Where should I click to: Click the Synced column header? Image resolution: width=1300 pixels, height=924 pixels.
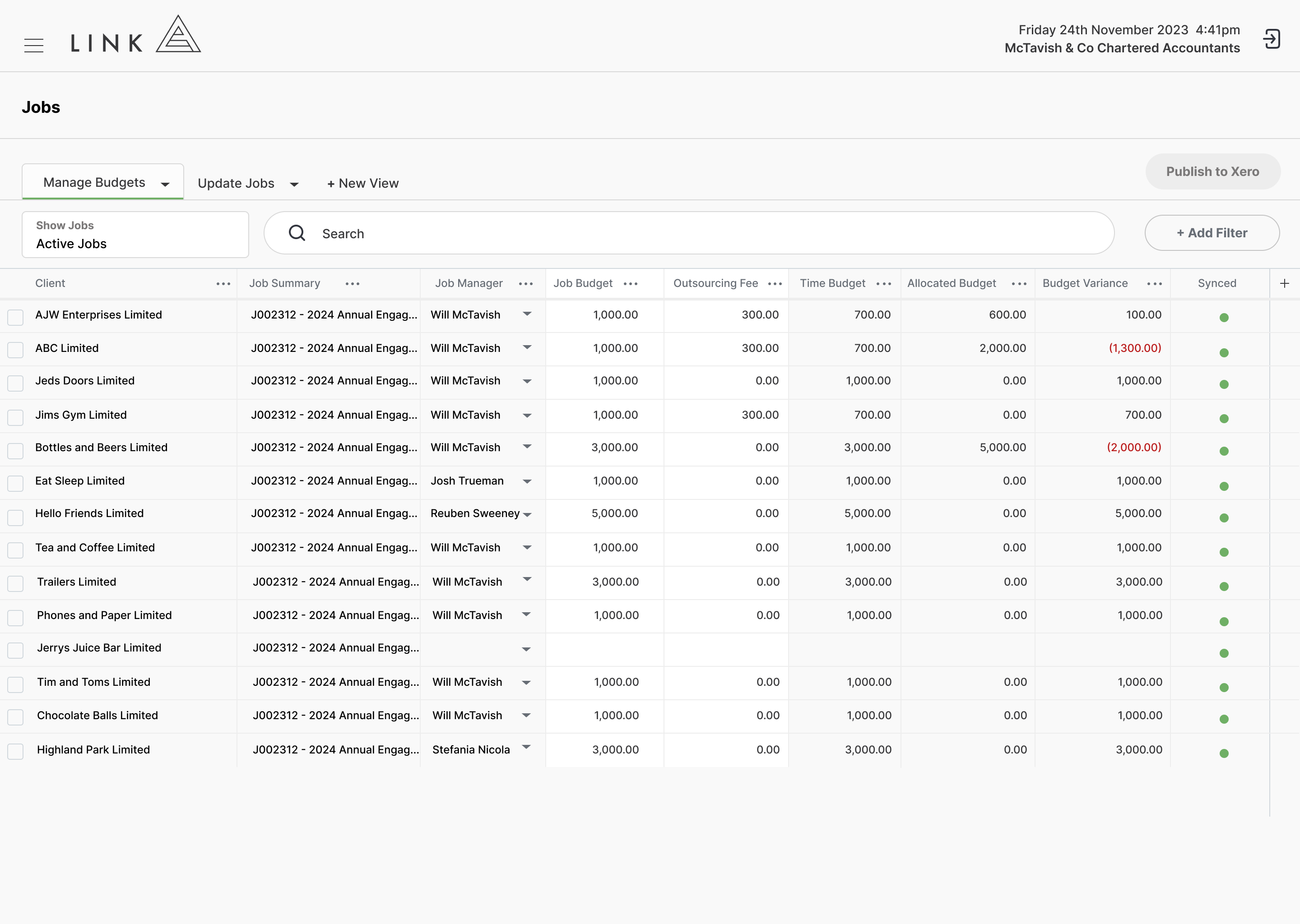click(1217, 283)
